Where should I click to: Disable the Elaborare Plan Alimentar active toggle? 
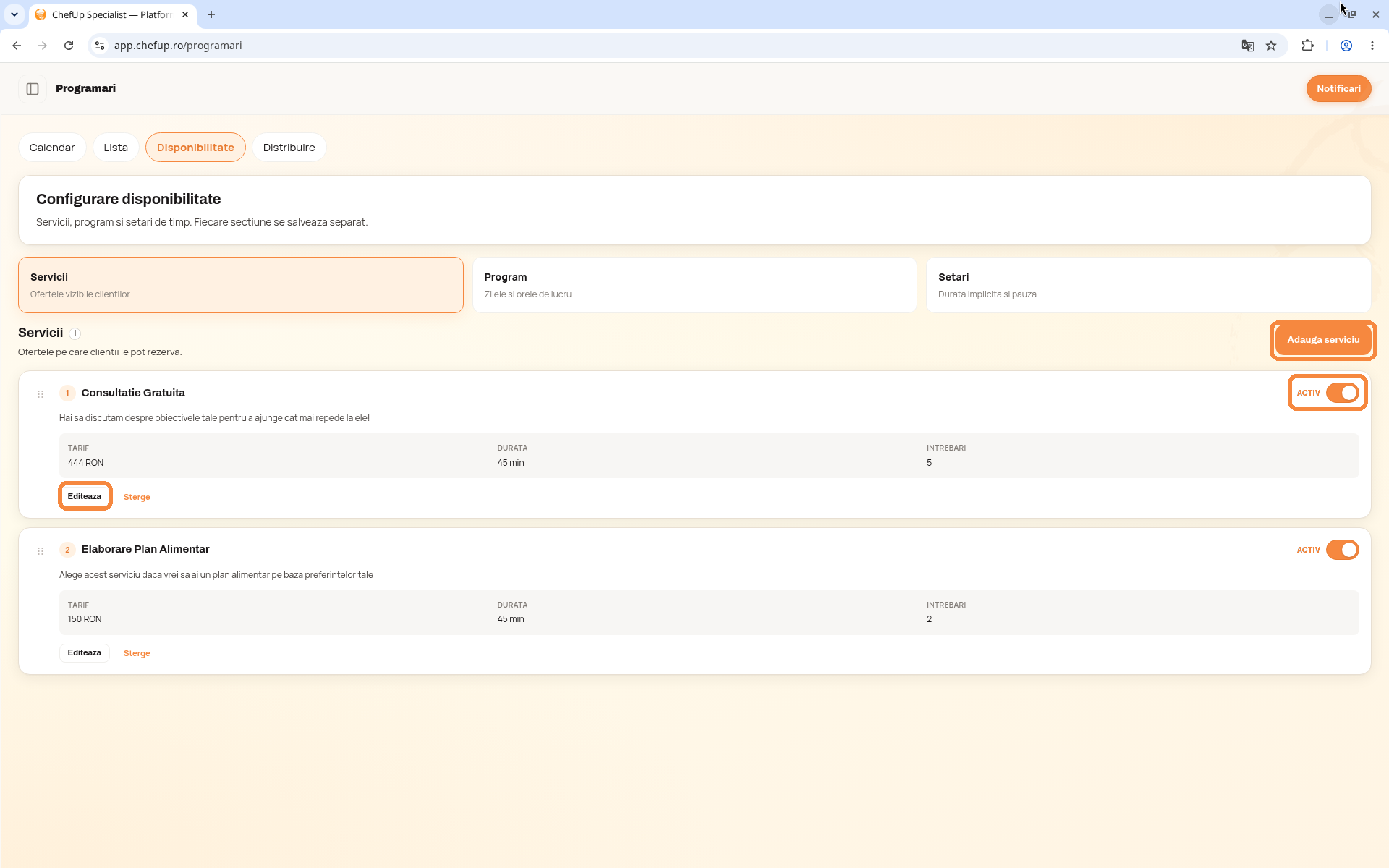(x=1342, y=550)
